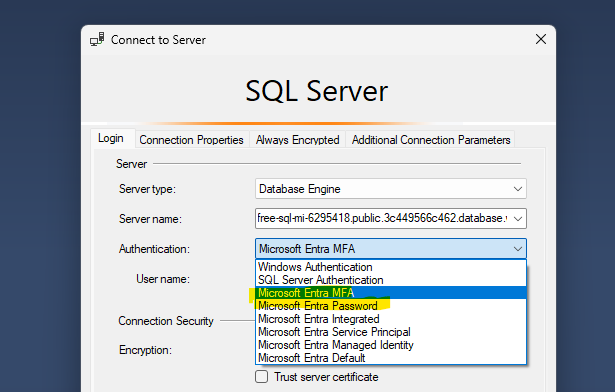Select Microsoft Entra Default option
This screenshot has height=392, width=615.
tap(391, 358)
